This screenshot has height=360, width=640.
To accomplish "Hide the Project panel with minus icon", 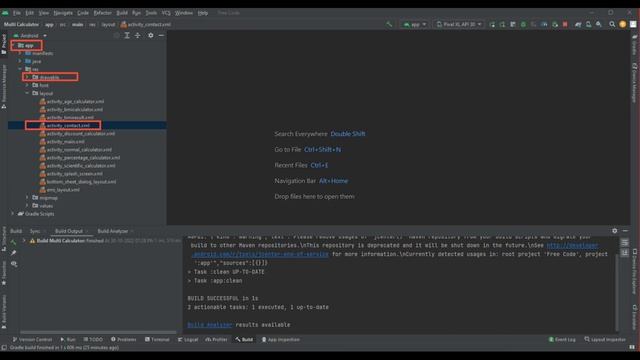I will click(161, 36).
